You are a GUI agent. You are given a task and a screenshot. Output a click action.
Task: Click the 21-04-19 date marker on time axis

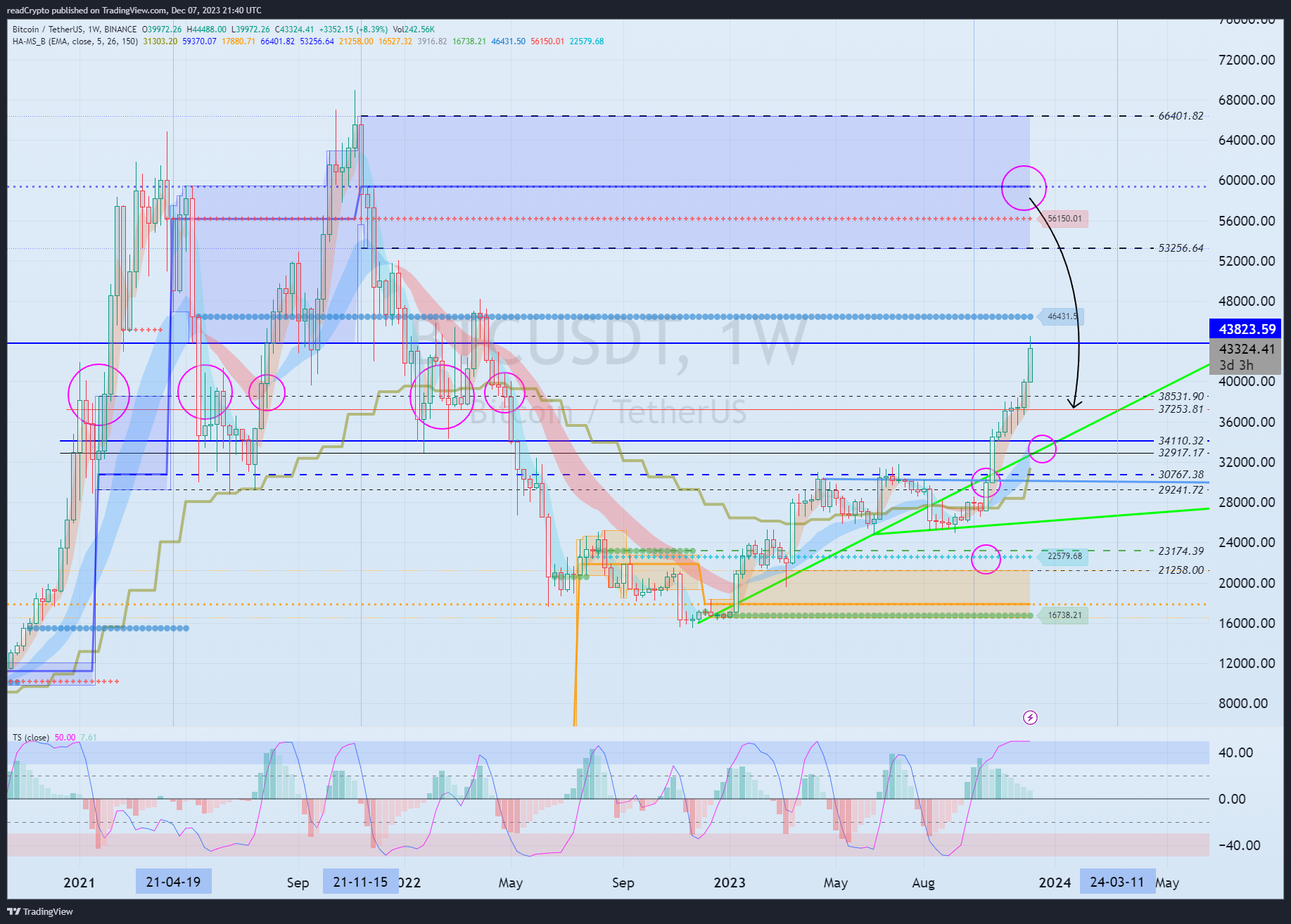pyautogui.click(x=173, y=882)
